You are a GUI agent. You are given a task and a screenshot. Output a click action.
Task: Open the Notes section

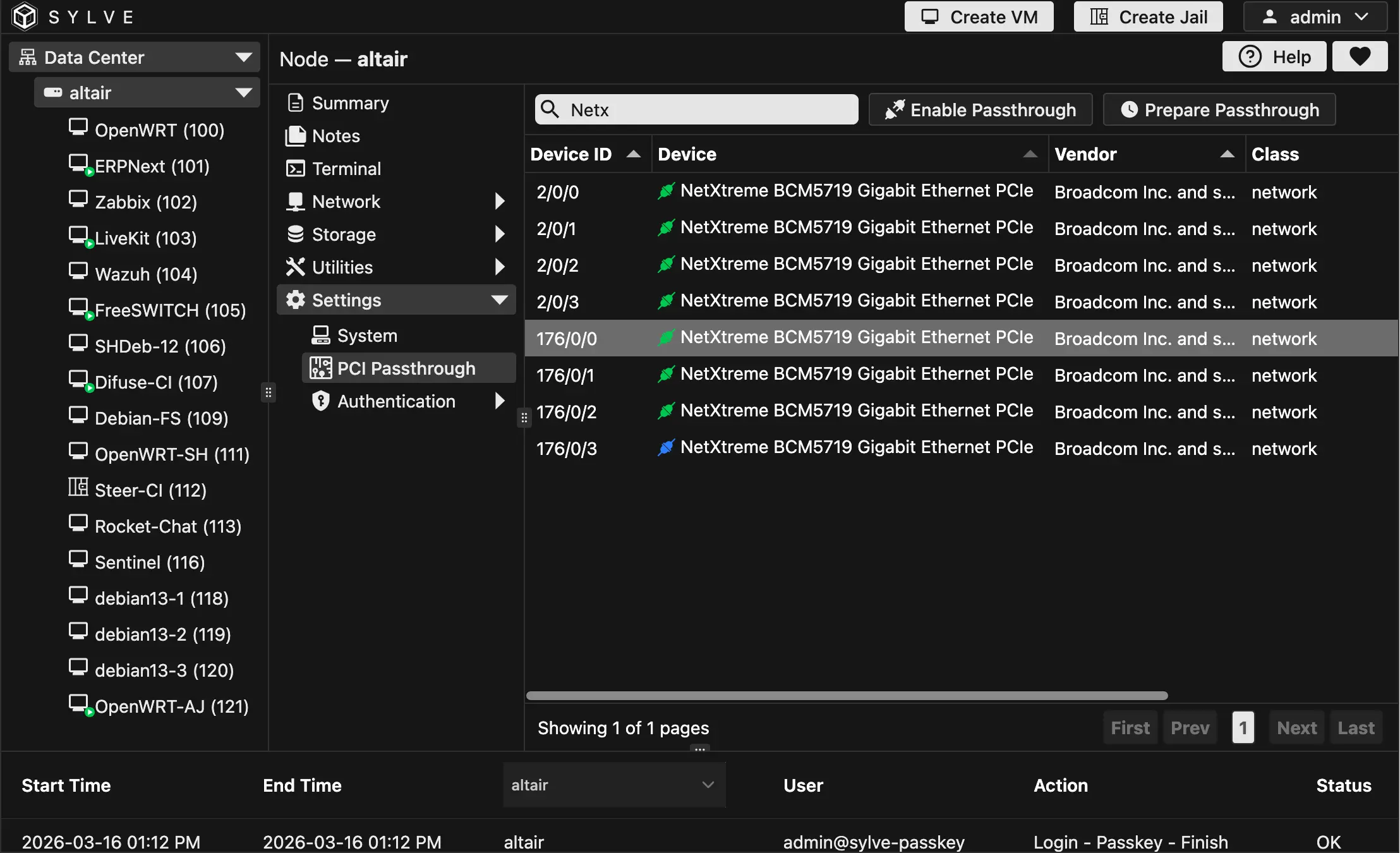pyautogui.click(x=335, y=136)
